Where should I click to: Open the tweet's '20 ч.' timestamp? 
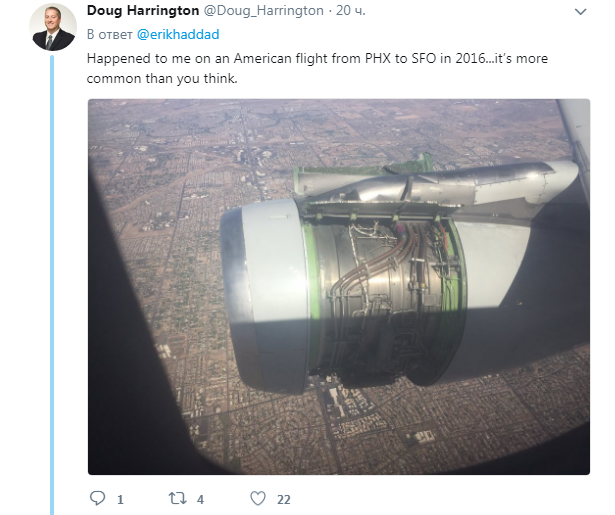[x=351, y=11]
